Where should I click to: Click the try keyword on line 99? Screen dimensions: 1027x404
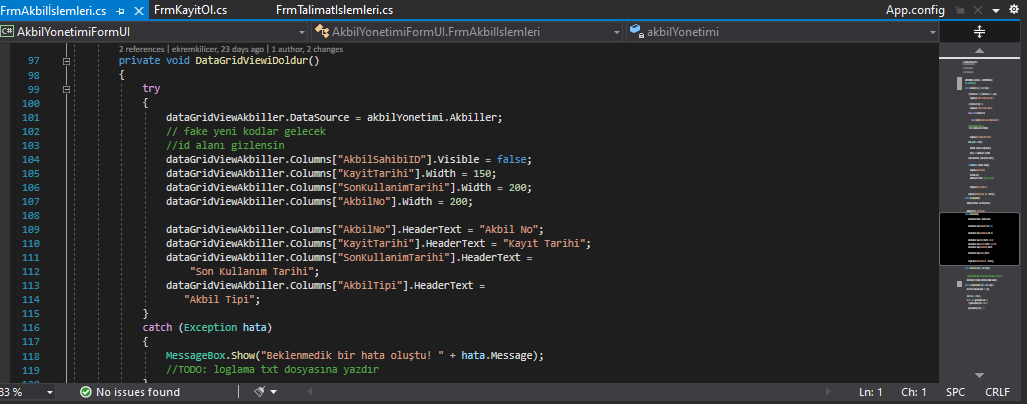click(x=151, y=89)
